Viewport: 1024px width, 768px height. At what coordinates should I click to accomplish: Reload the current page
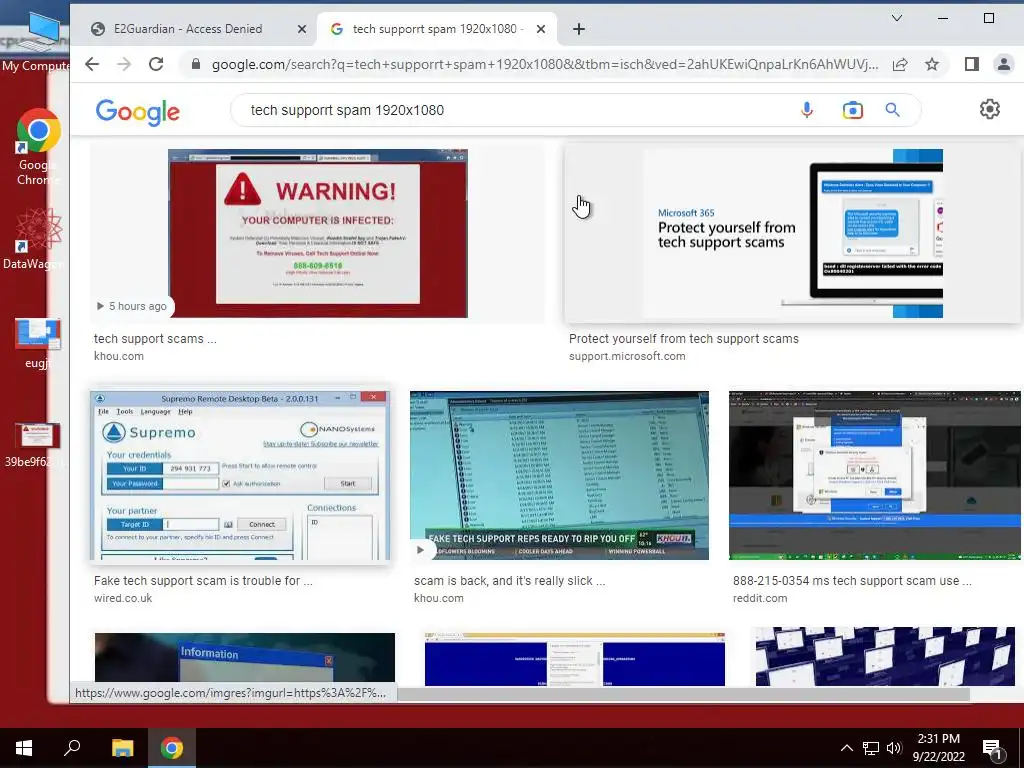pos(156,64)
